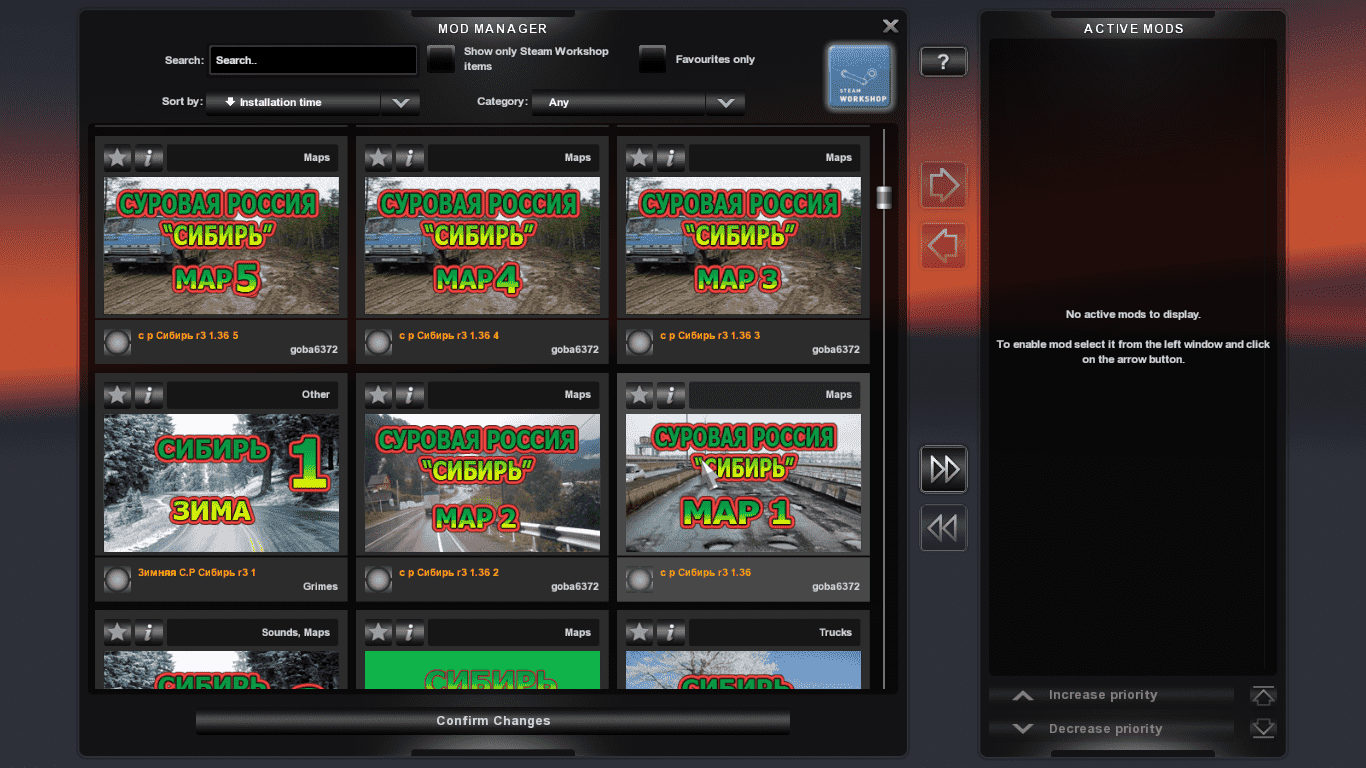Image resolution: width=1366 pixels, height=768 pixels.
Task: Select the 'СИБИРЬ 1 ЗИМА' thumbnail
Action: click(221, 483)
